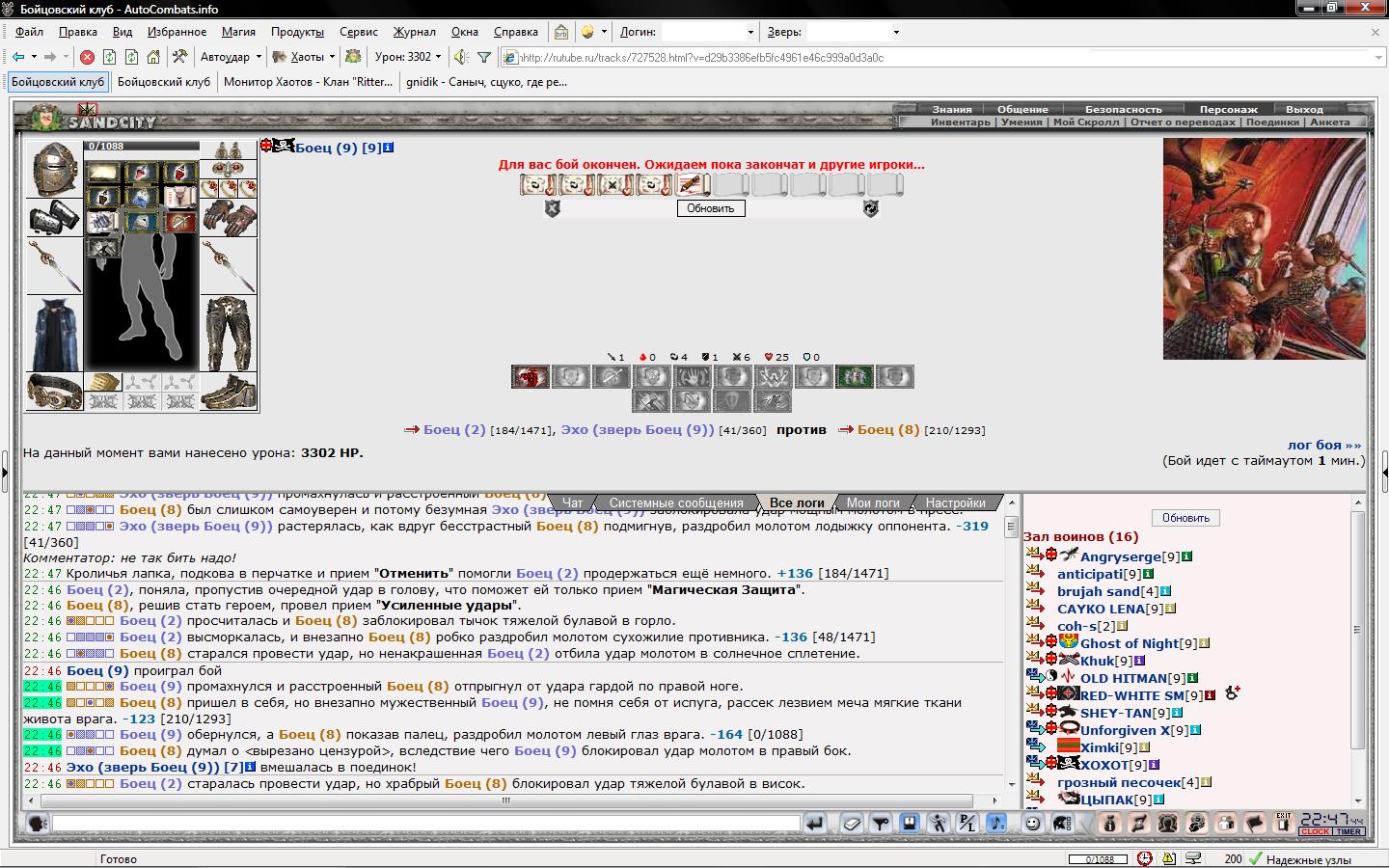
Task: Click the fantasy battle artwork image
Action: coord(1264,249)
